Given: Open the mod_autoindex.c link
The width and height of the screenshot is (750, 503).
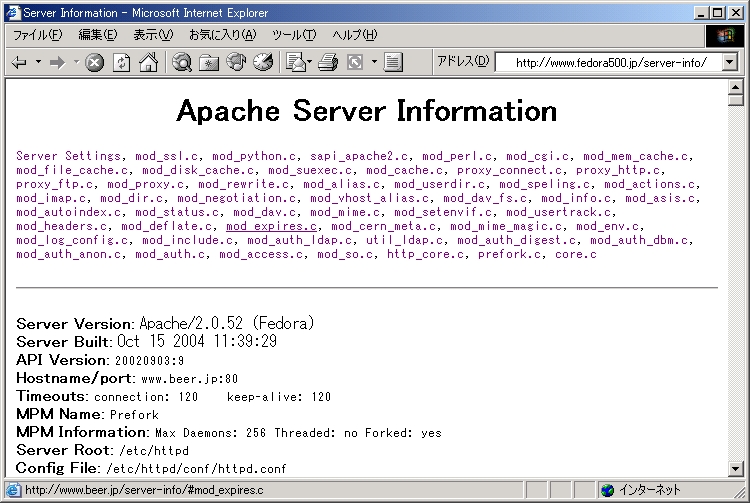Looking at the screenshot, I should (x=68, y=212).
